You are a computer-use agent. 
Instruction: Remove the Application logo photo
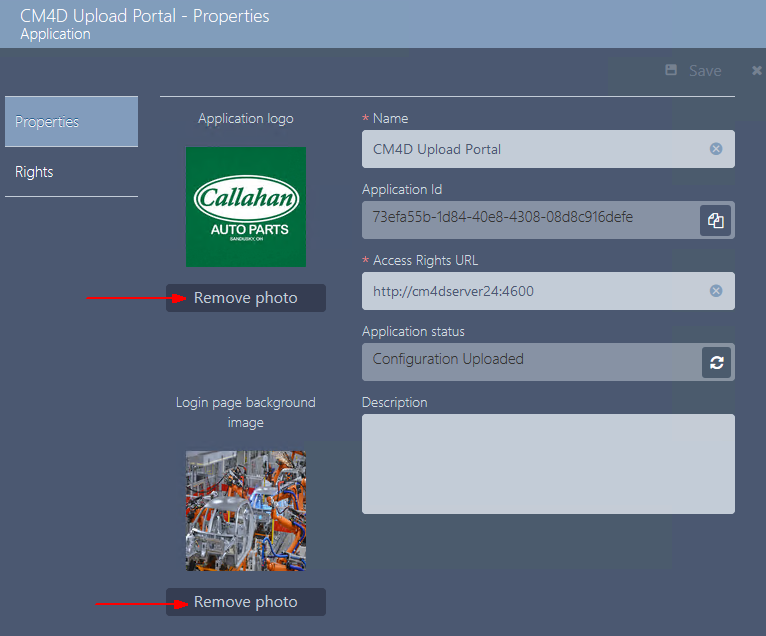[x=246, y=298]
